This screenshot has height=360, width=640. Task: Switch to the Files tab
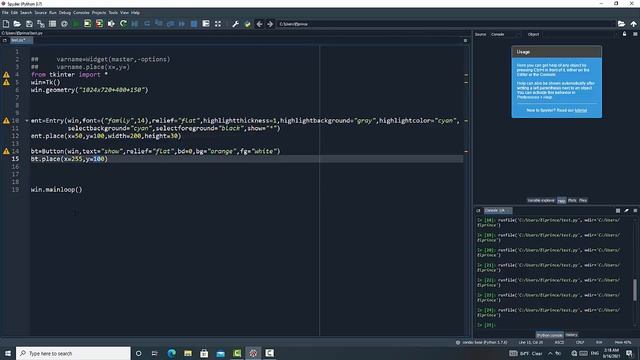tap(583, 200)
